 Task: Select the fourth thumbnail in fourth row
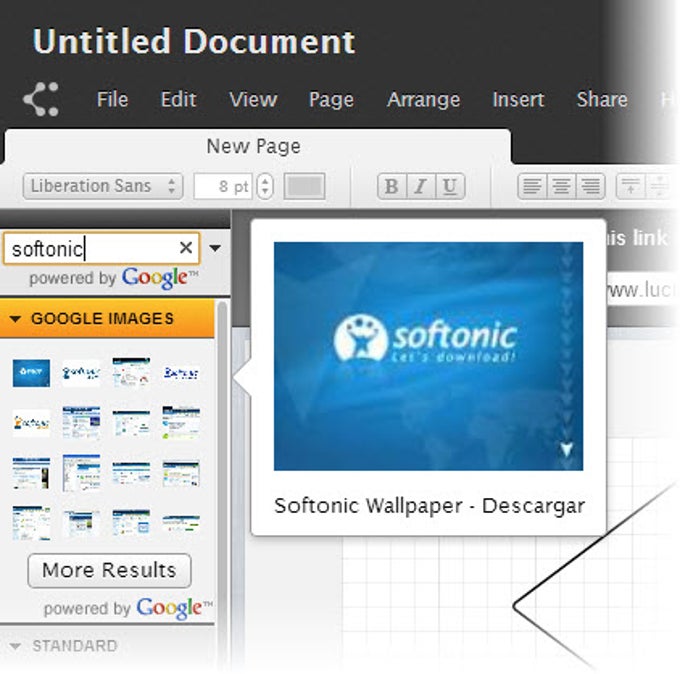point(181,523)
